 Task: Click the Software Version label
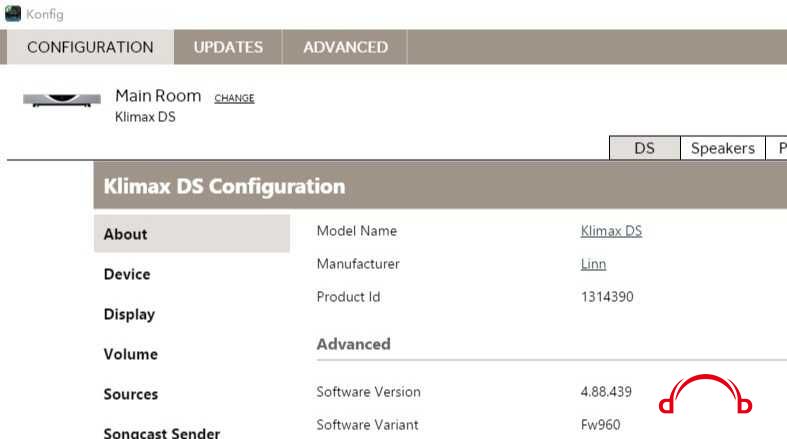click(x=369, y=392)
